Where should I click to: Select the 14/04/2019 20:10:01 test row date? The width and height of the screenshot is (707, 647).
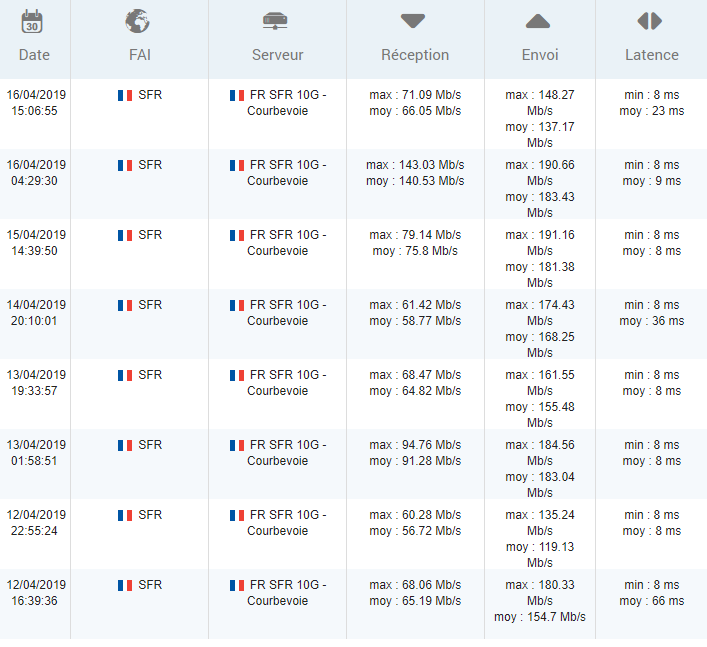(35, 313)
